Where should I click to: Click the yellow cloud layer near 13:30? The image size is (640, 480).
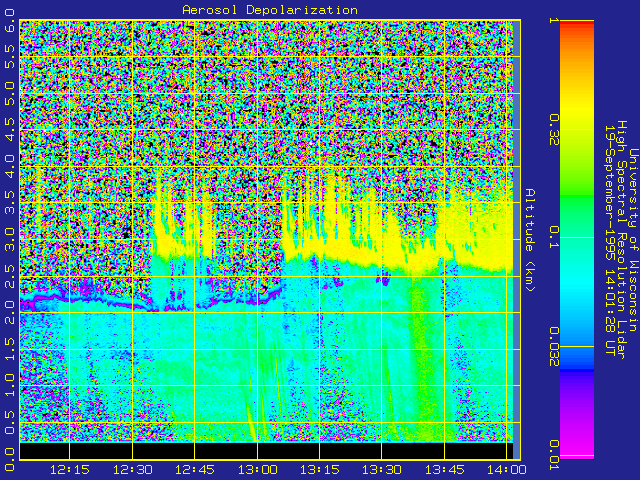tap(384, 255)
